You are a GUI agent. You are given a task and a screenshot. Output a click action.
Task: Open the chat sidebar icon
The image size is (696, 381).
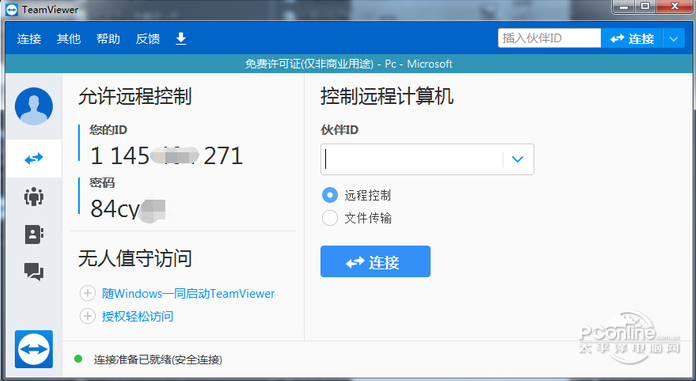click(x=34, y=271)
